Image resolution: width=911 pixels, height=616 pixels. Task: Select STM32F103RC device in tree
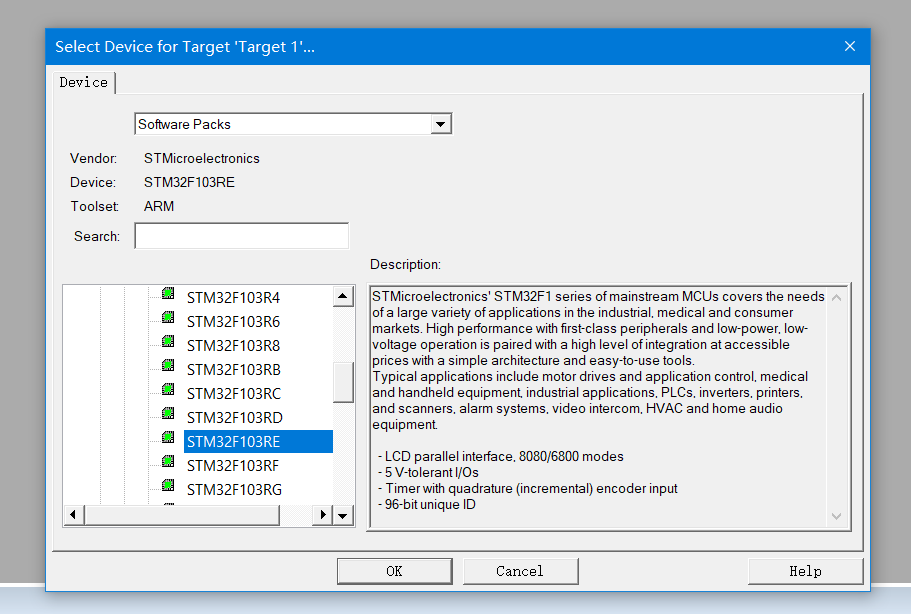234,393
